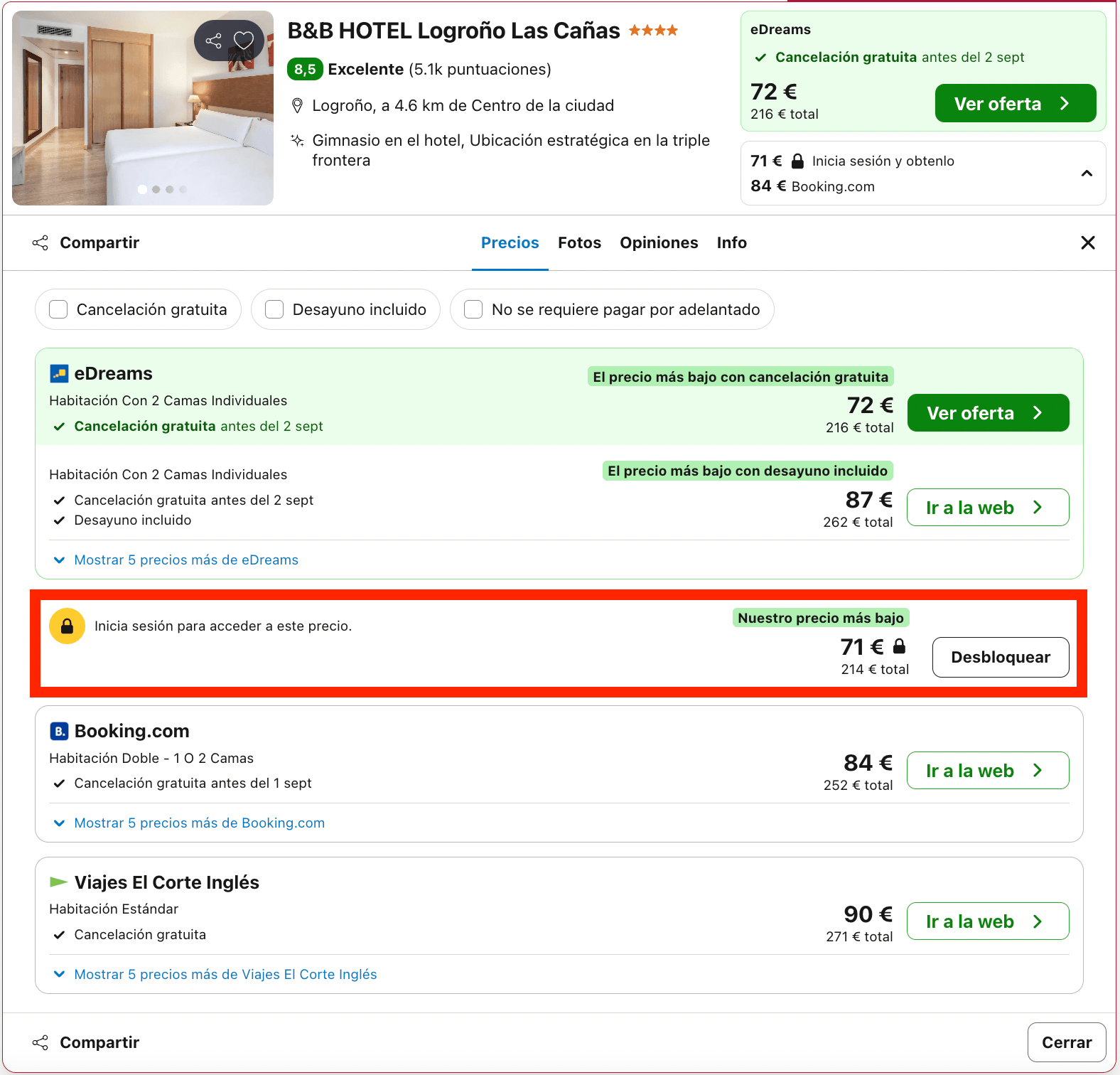Enable No se requiere pagar por adelantado
The image size is (1120, 1075).
pos(473,309)
